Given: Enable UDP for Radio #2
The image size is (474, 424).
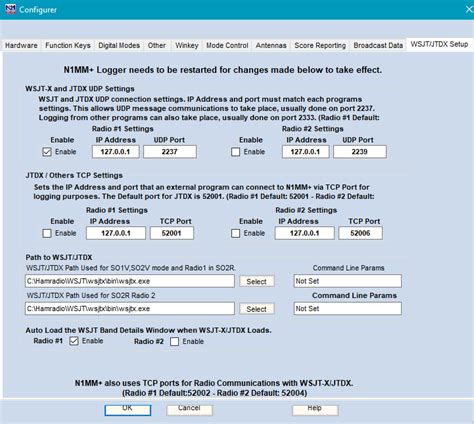Looking at the screenshot, I should click(x=236, y=152).
